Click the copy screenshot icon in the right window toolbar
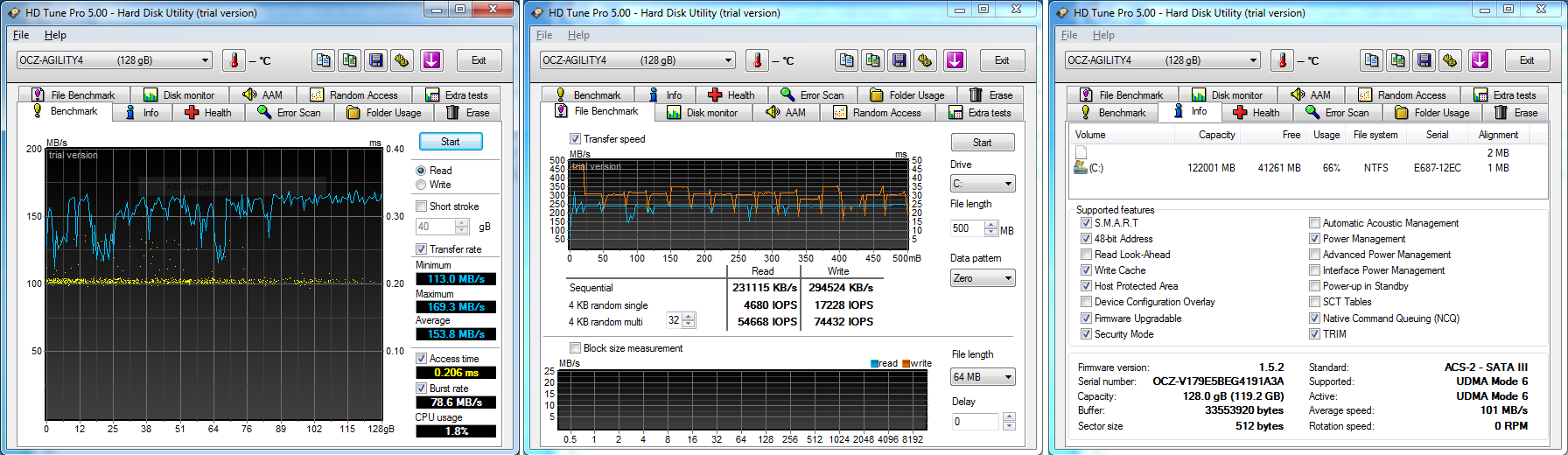 pyautogui.click(x=1397, y=60)
